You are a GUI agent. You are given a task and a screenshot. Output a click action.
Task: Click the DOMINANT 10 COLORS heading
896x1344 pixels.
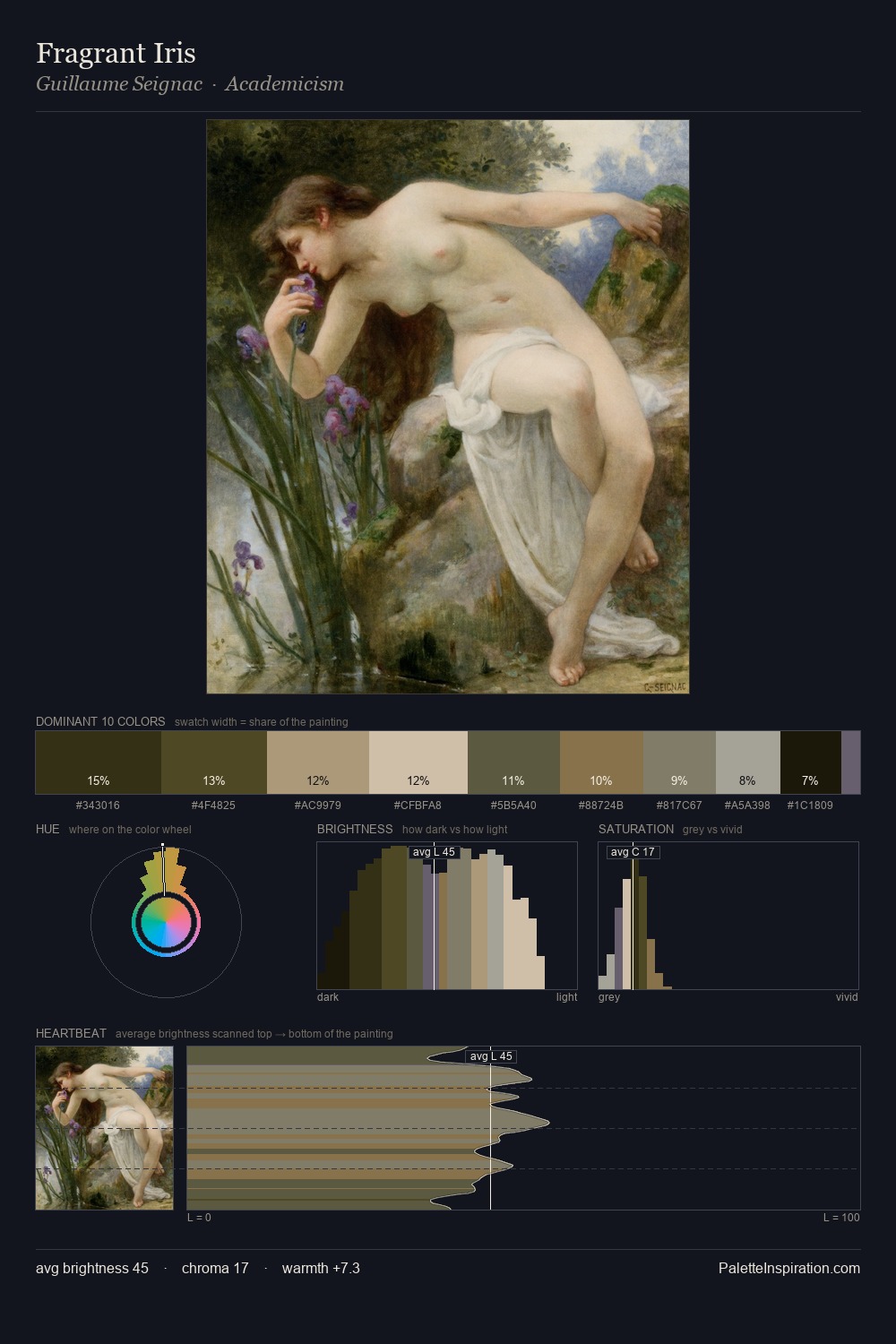point(100,721)
